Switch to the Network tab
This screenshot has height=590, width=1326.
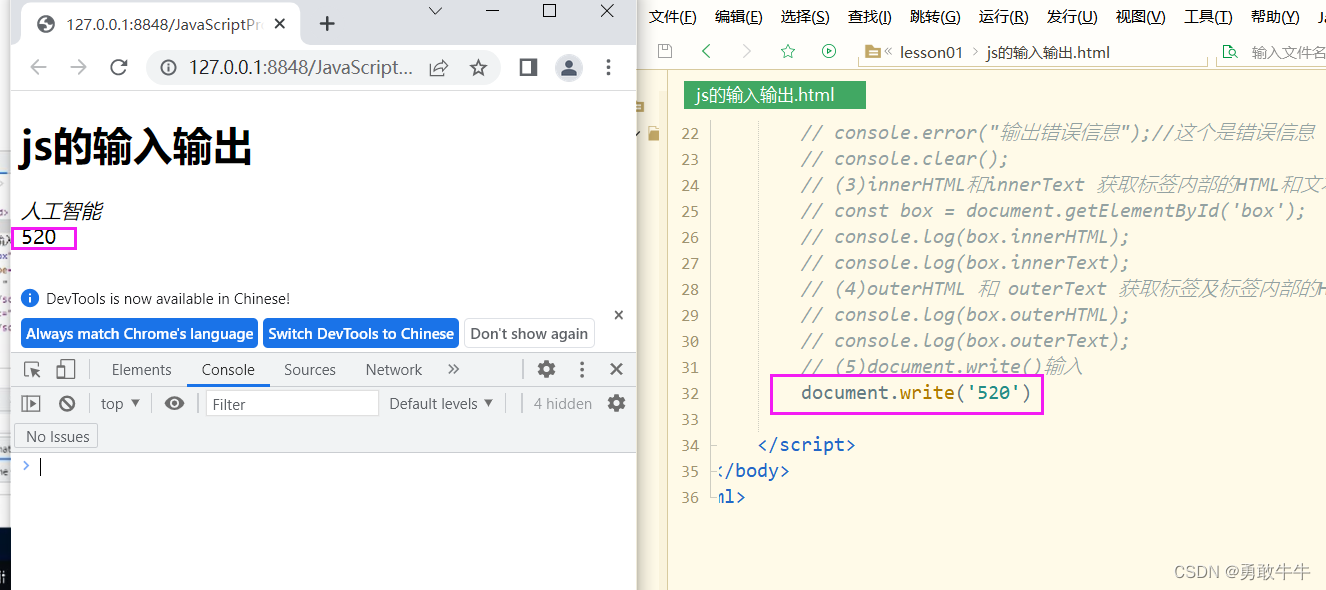[x=394, y=369]
